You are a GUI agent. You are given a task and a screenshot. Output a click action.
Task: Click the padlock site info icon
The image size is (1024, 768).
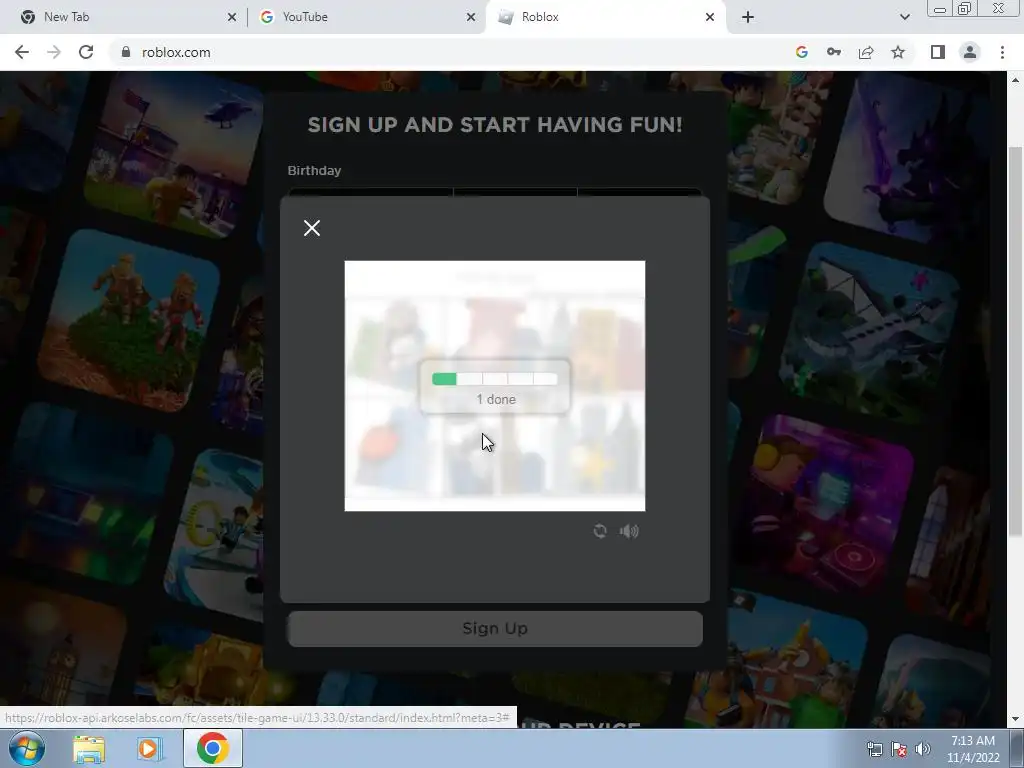[x=126, y=52]
